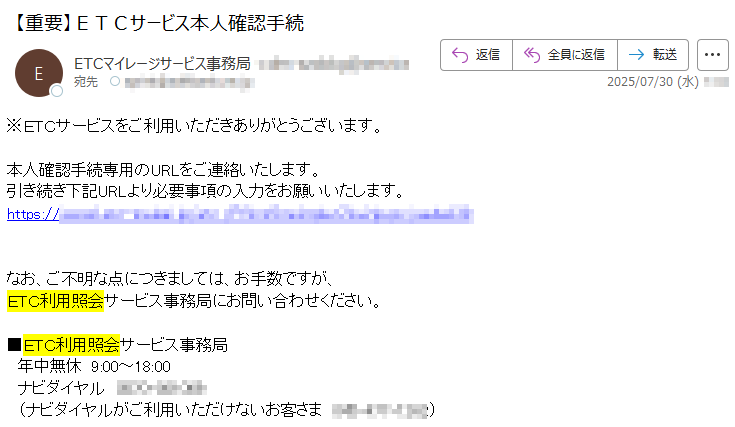
Task: Click the presence circle beside 宛先 recipient
Action: pyautogui.click(x=115, y=82)
